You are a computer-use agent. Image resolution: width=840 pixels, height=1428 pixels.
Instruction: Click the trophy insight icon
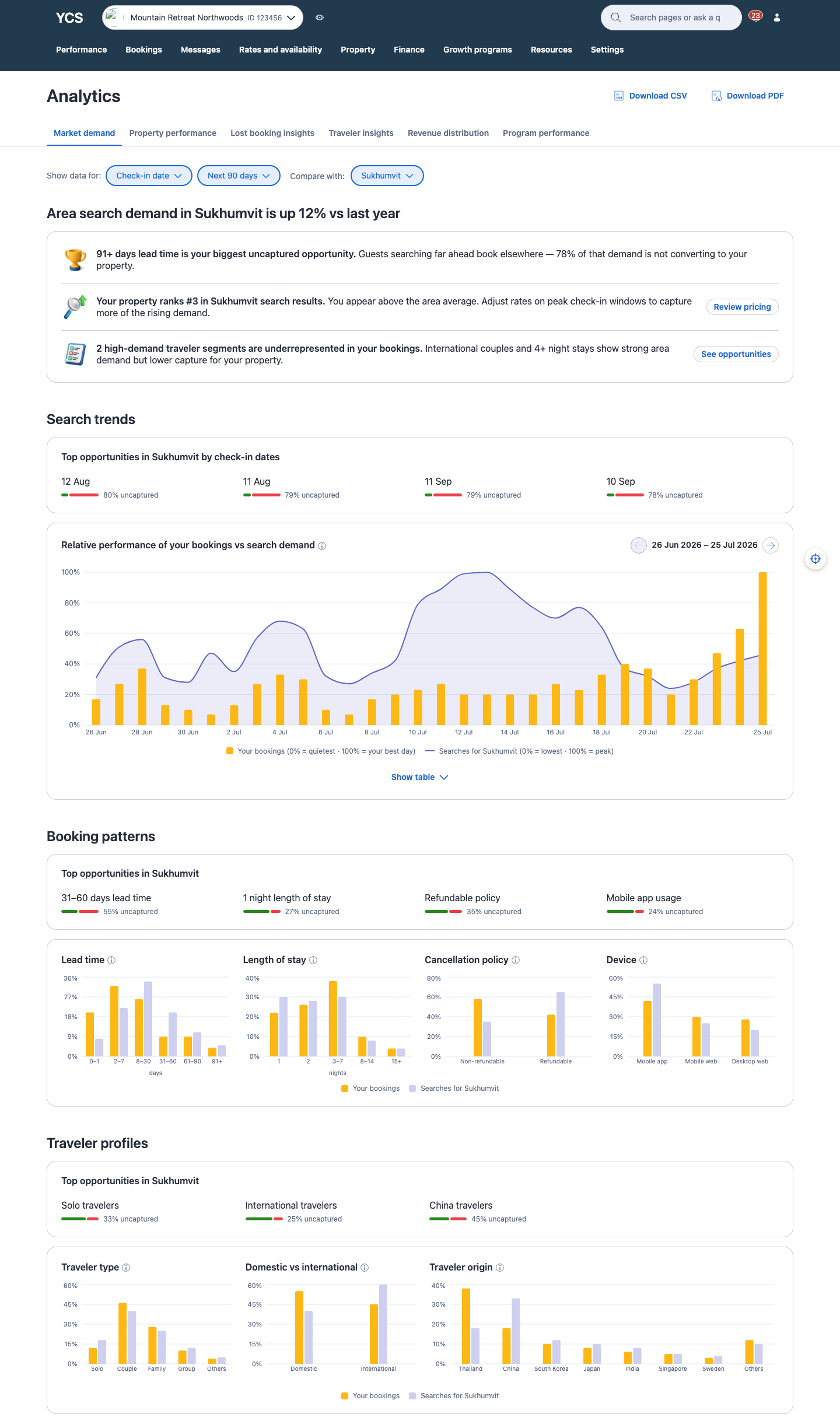point(75,260)
